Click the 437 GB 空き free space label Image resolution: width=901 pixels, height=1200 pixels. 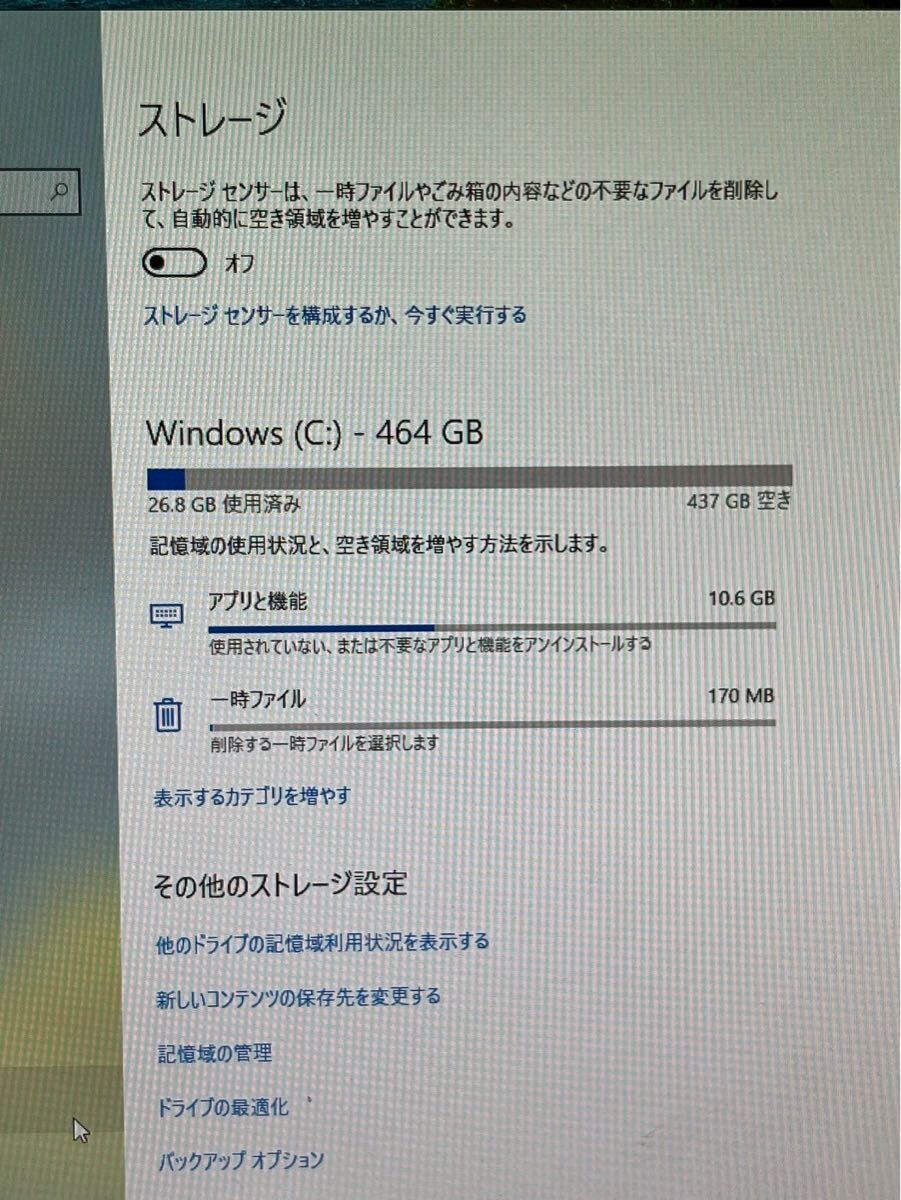pos(739,502)
